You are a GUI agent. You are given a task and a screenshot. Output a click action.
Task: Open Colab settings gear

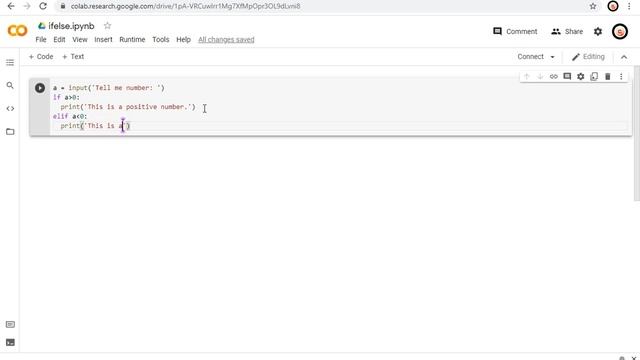[x=598, y=31]
